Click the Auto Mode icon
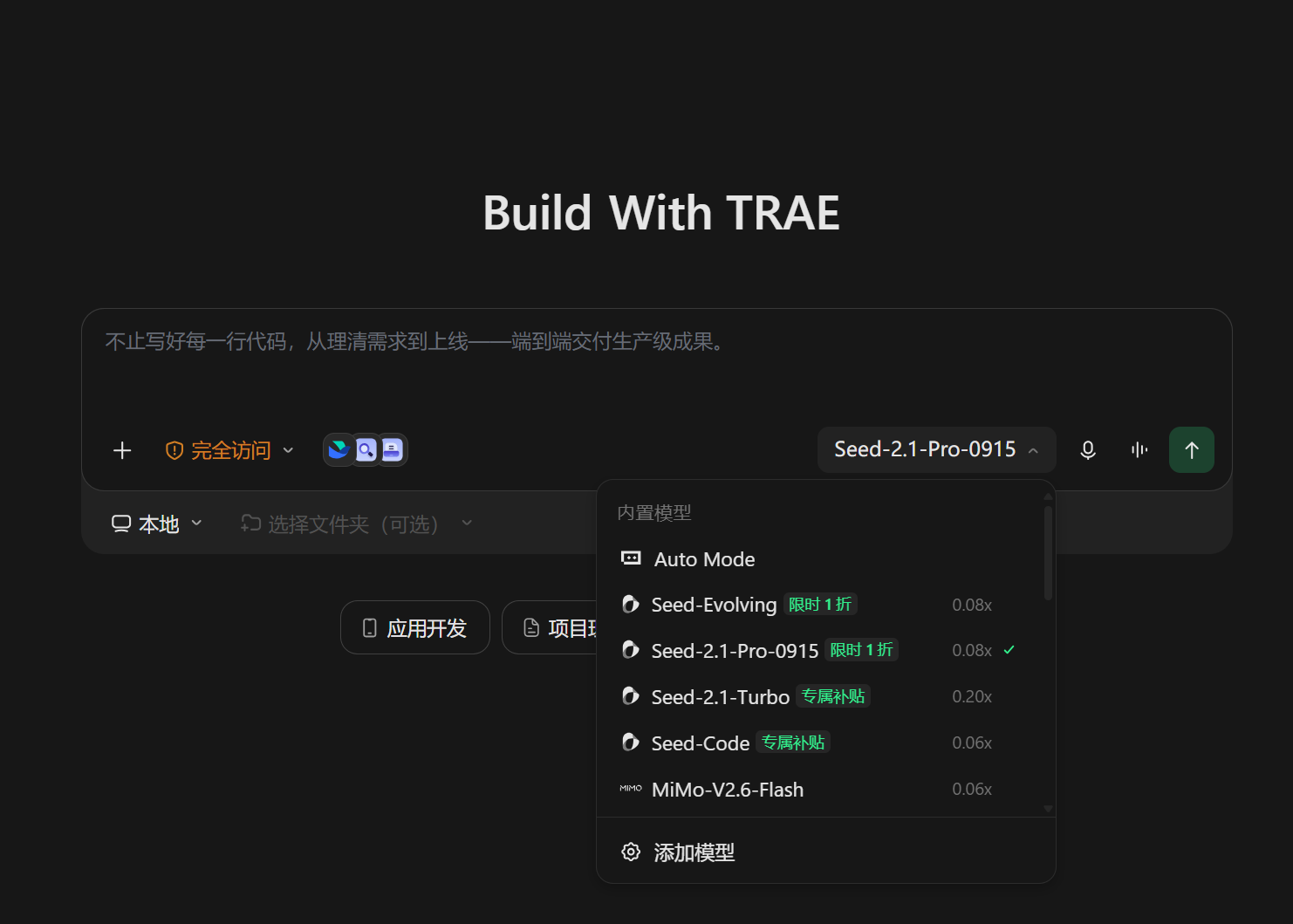 coord(631,558)
